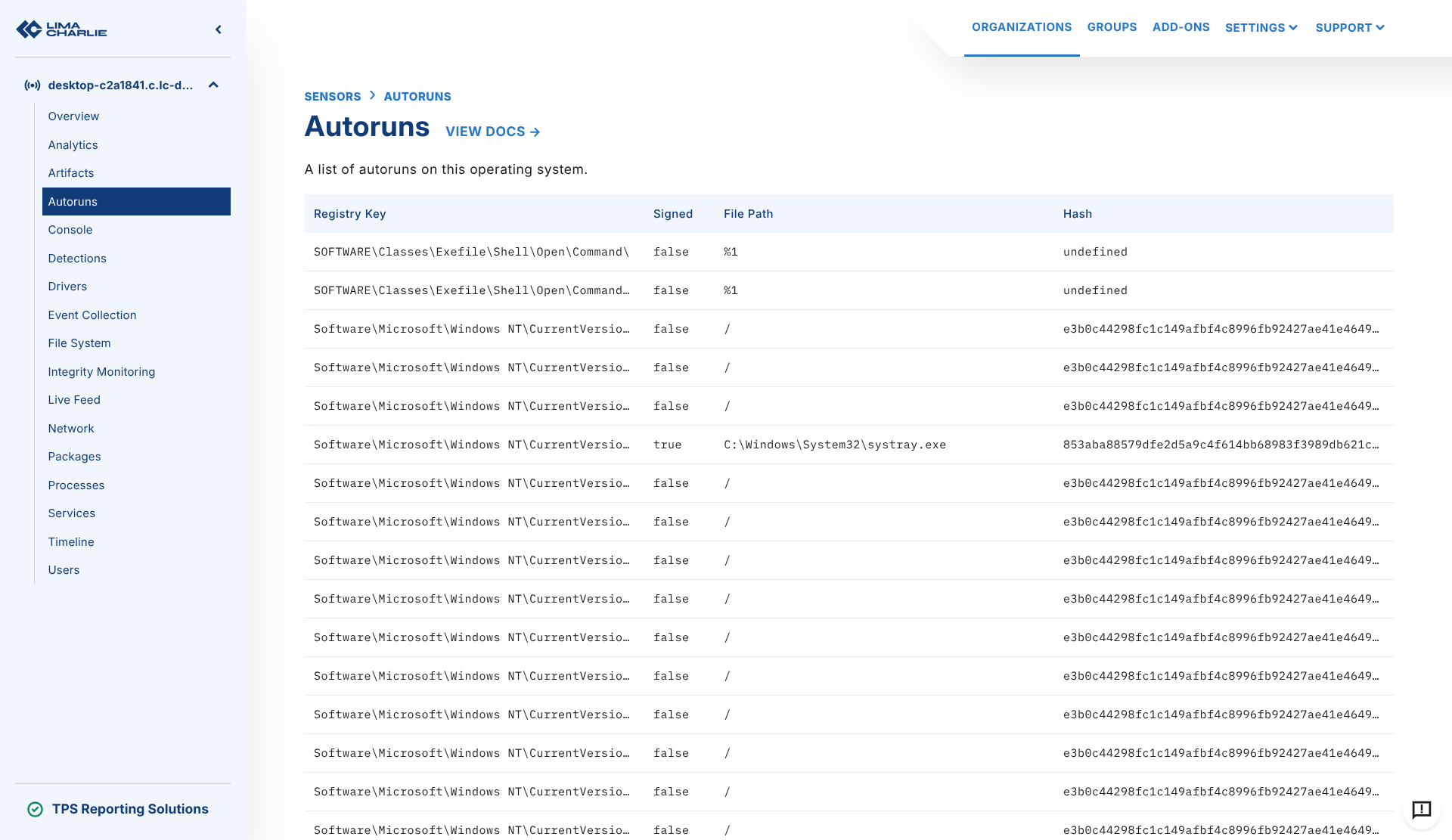Screen dimensions: 1452x840
Task: Collapse the desktop-c2a1841 sensor menu
Action: pyautogui.click(x=213, y=85)
